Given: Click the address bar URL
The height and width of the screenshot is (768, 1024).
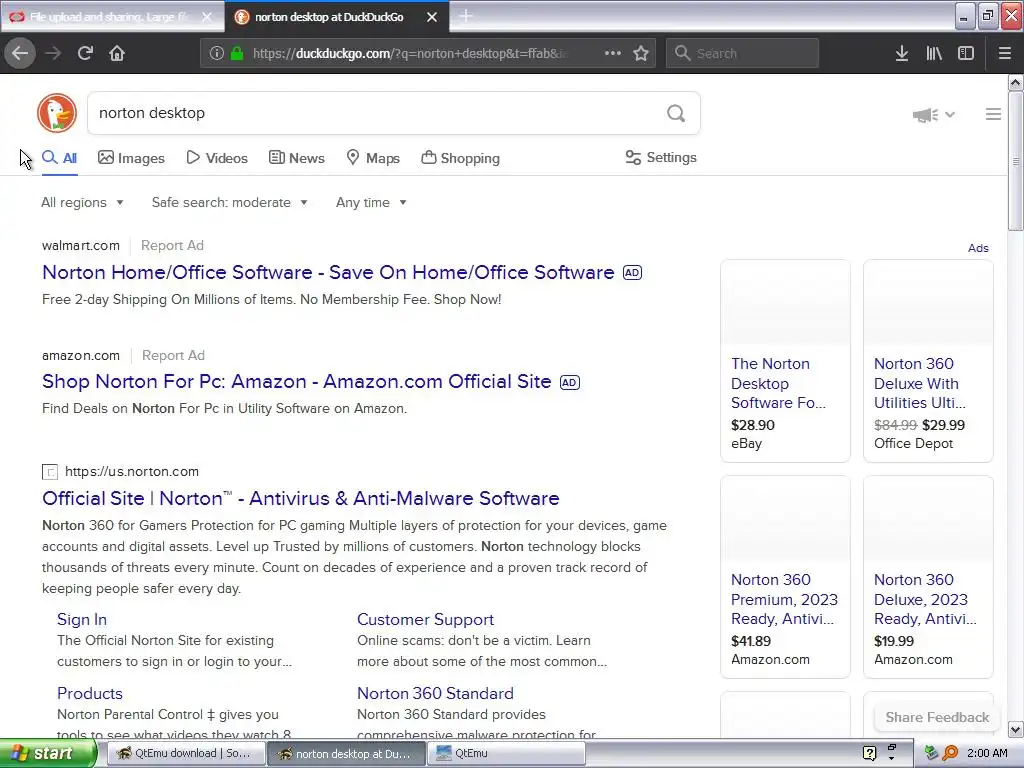Looking at the screenshot, I should click(x=410, y=54).
